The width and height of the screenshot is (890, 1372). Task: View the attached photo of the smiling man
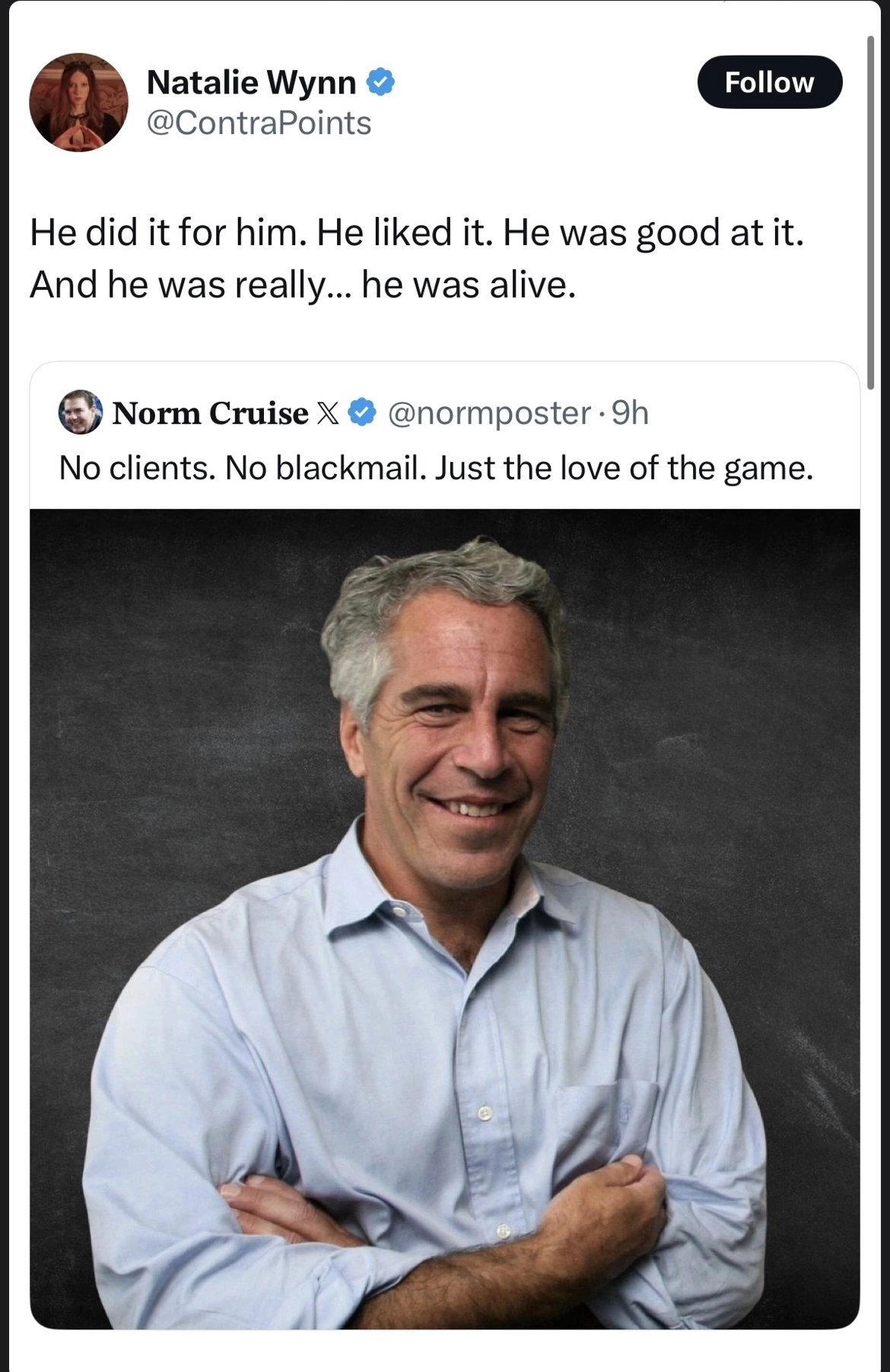point(445,918)
